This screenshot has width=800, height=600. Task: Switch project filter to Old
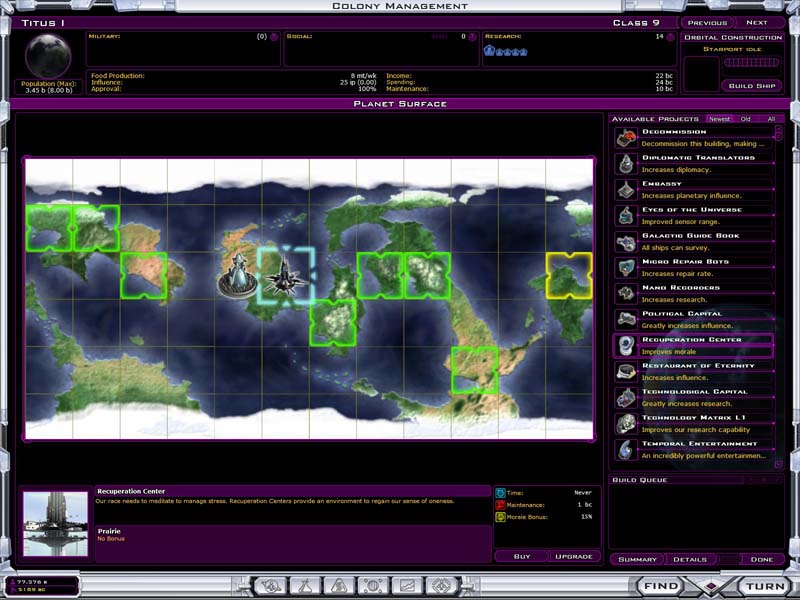point(745,119)
